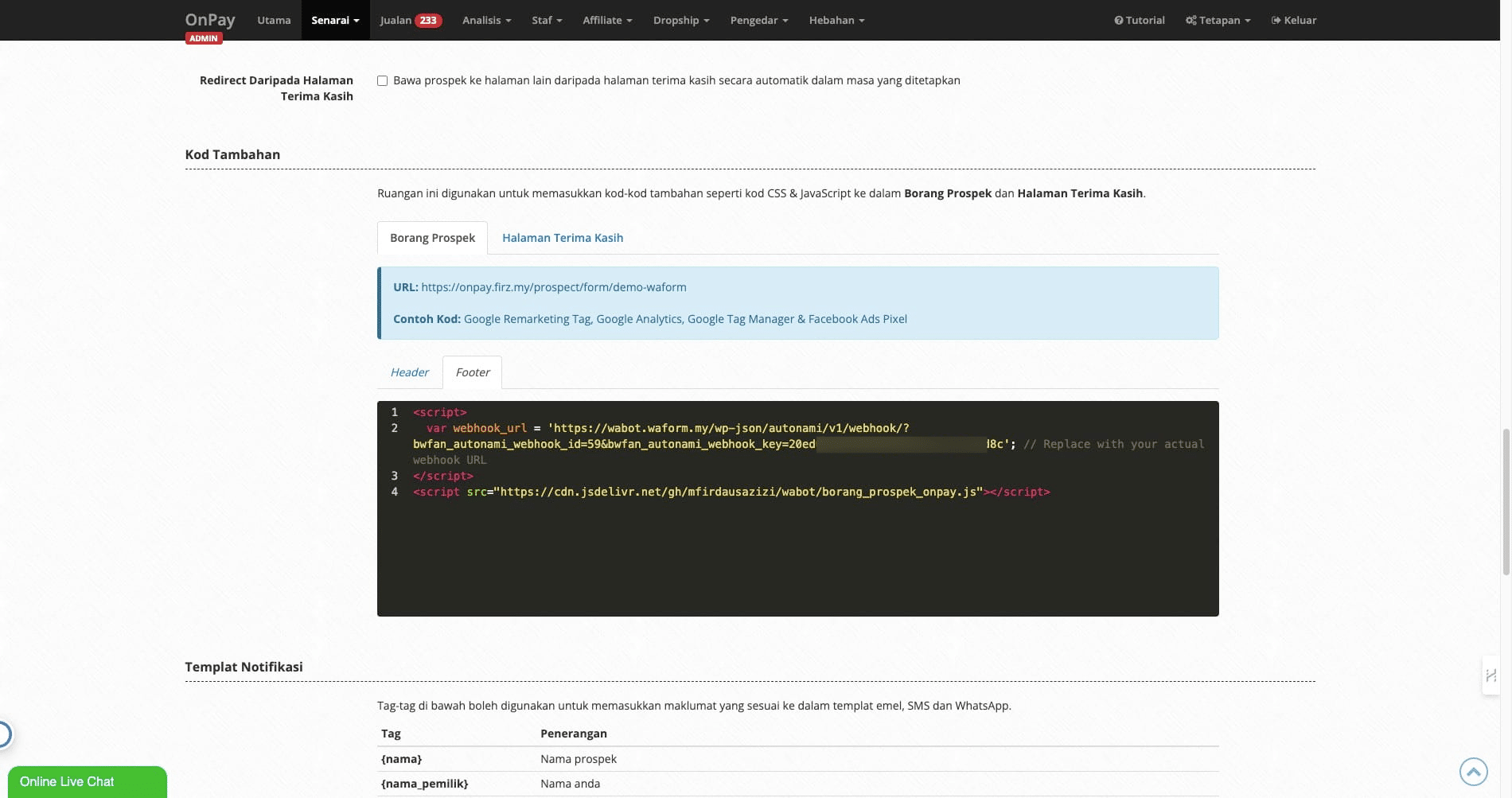Screen dimensions: 1512x798
Task: Tick the Redirect Daripada Halaman checkbox
Action: pyautogui.click(x=382, y=80)
